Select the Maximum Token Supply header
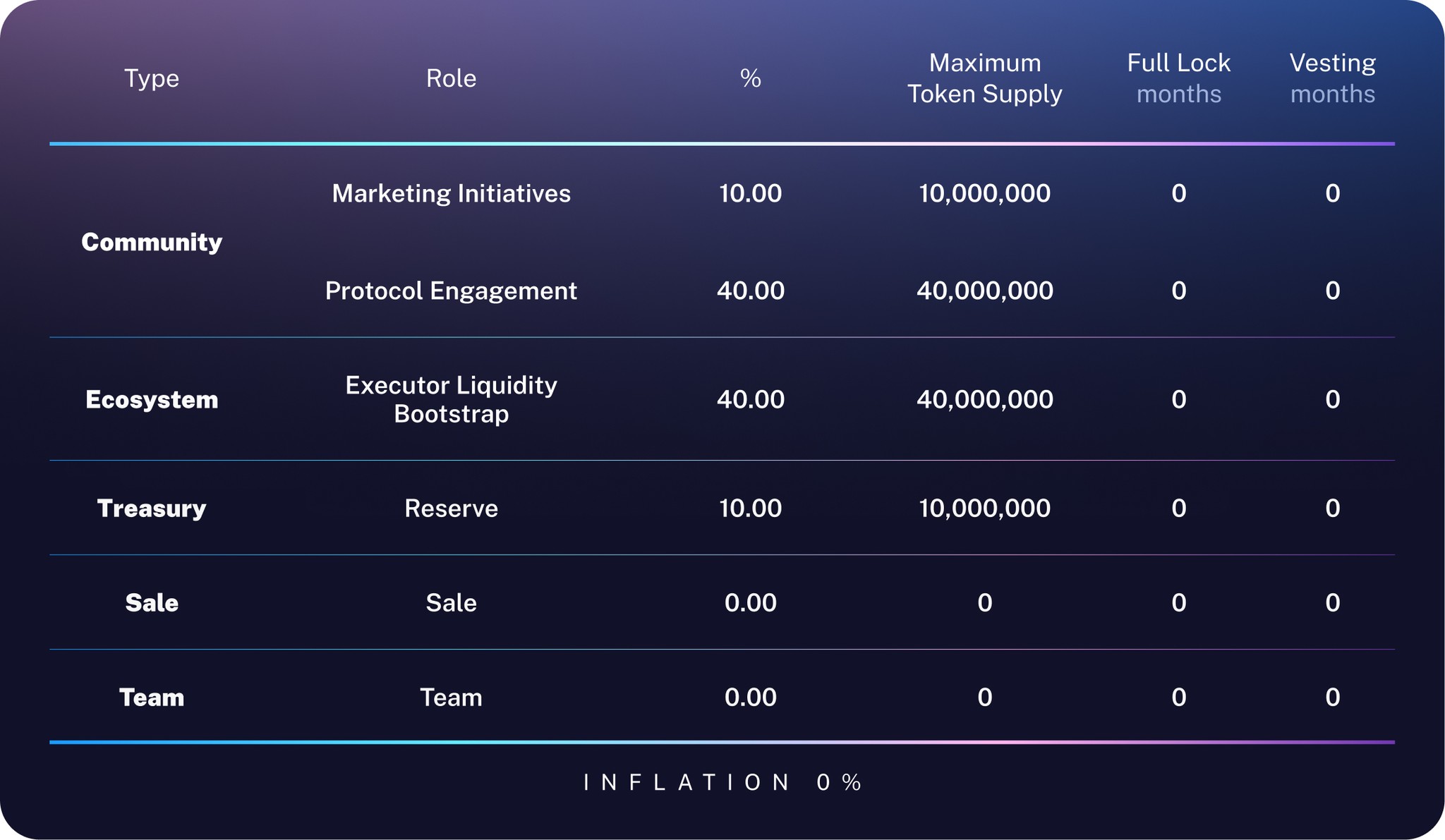 click(x=984, y=78)
